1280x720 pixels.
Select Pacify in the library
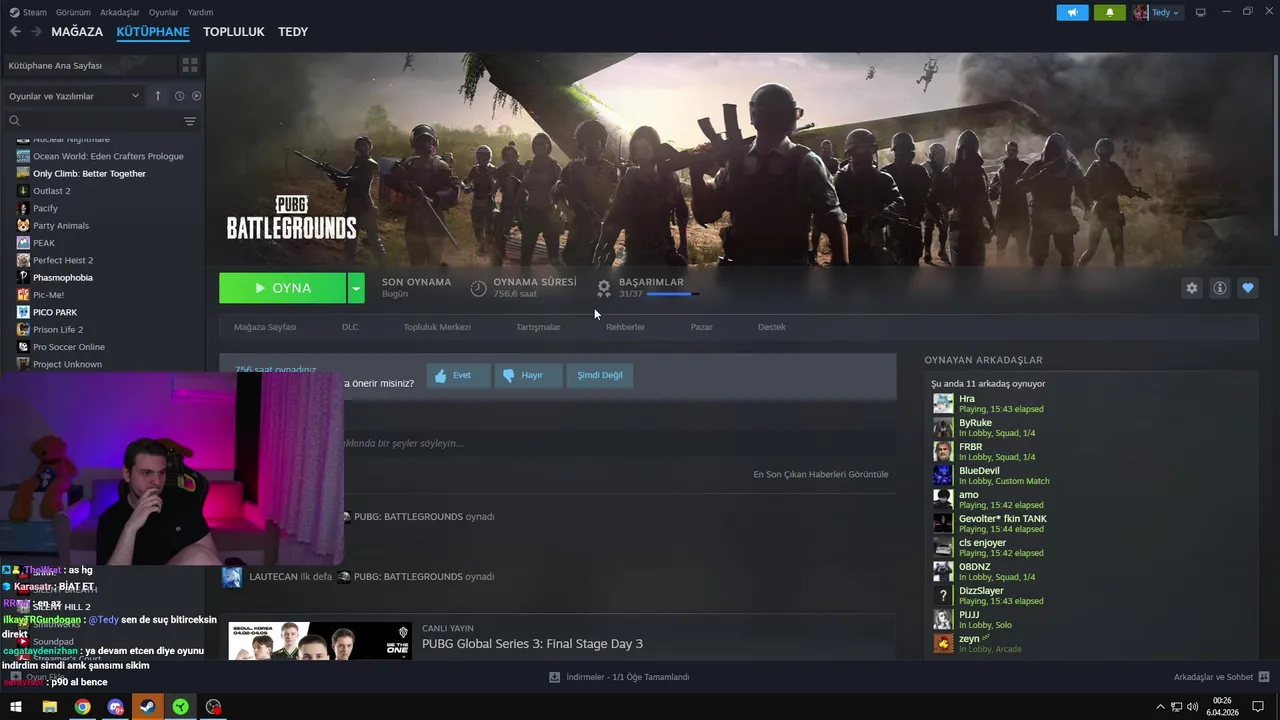click(x=45, y=208)
